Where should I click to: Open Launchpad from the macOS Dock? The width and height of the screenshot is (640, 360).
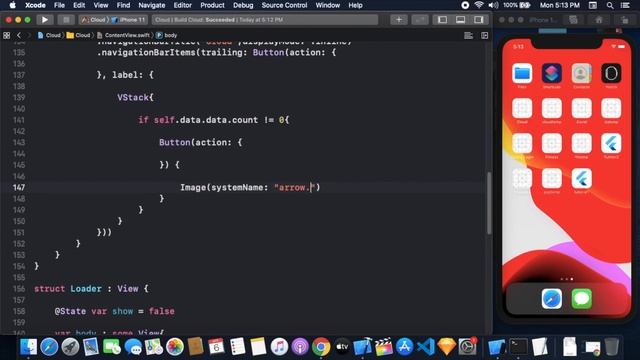70,347
